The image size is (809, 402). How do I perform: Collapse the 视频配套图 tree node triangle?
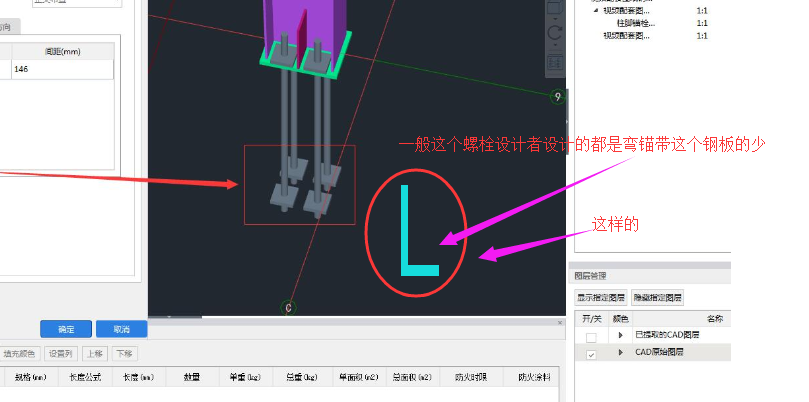tap(596, 10)
